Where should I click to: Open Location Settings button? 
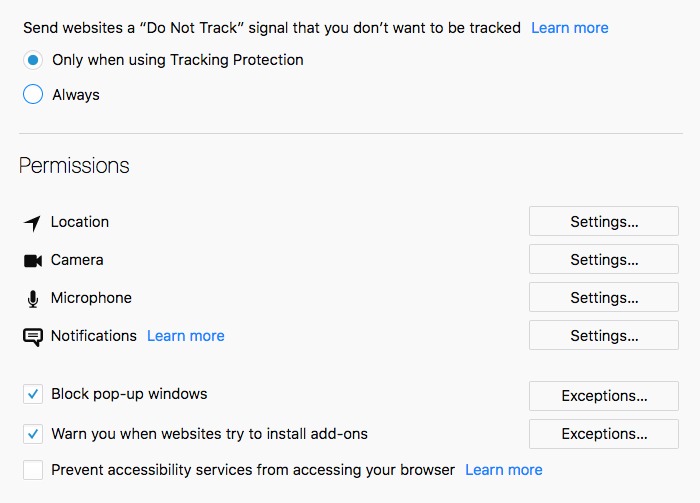(x=604, y=221)
